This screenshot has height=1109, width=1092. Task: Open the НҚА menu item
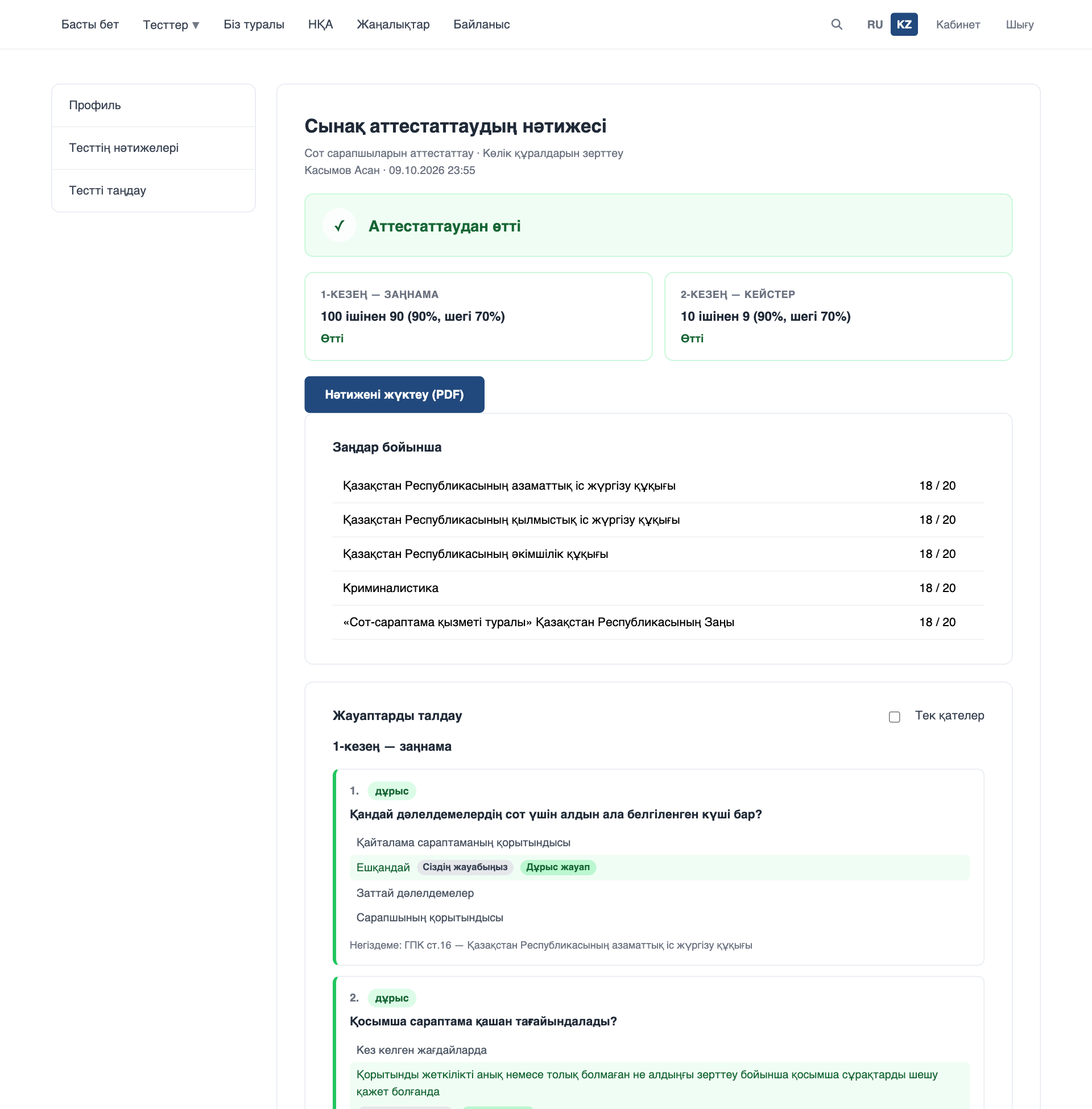tap(320, 24)
